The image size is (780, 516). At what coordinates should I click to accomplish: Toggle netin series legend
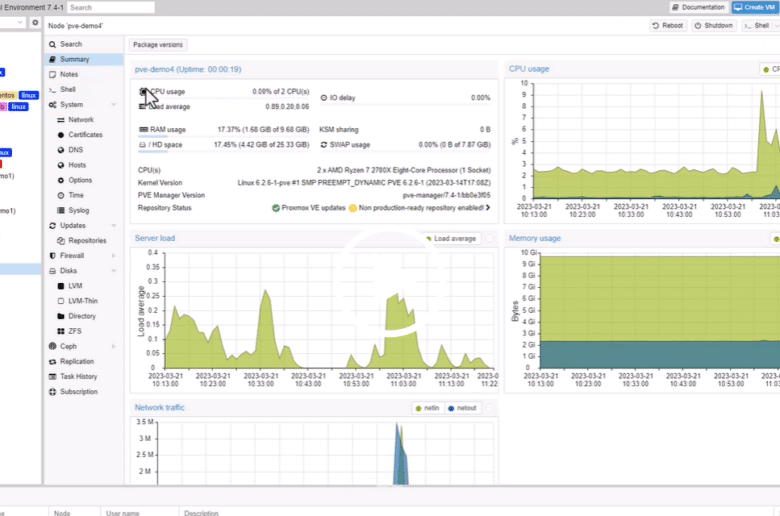tap(427, 408)
